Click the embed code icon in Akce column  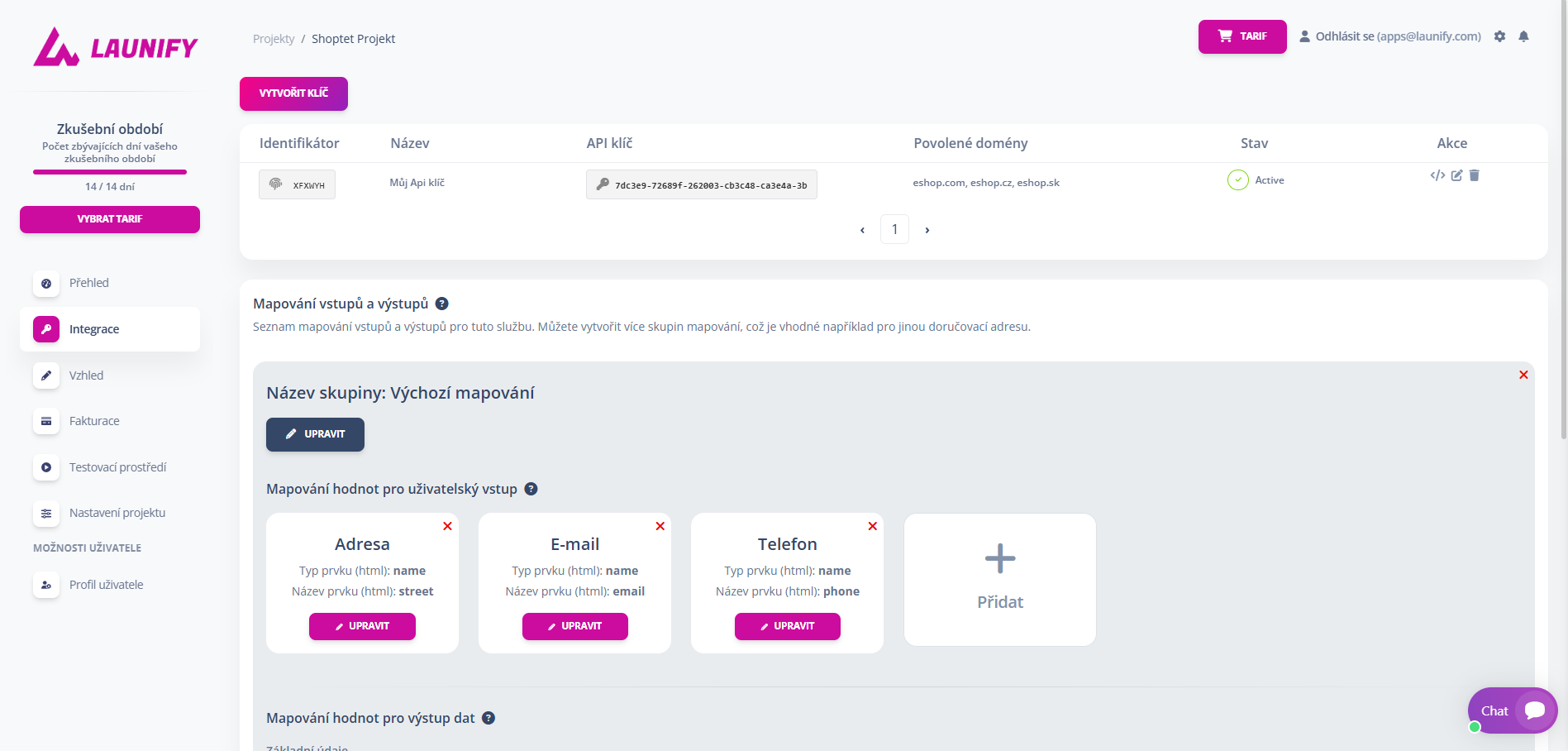[x=1437, y=175]
